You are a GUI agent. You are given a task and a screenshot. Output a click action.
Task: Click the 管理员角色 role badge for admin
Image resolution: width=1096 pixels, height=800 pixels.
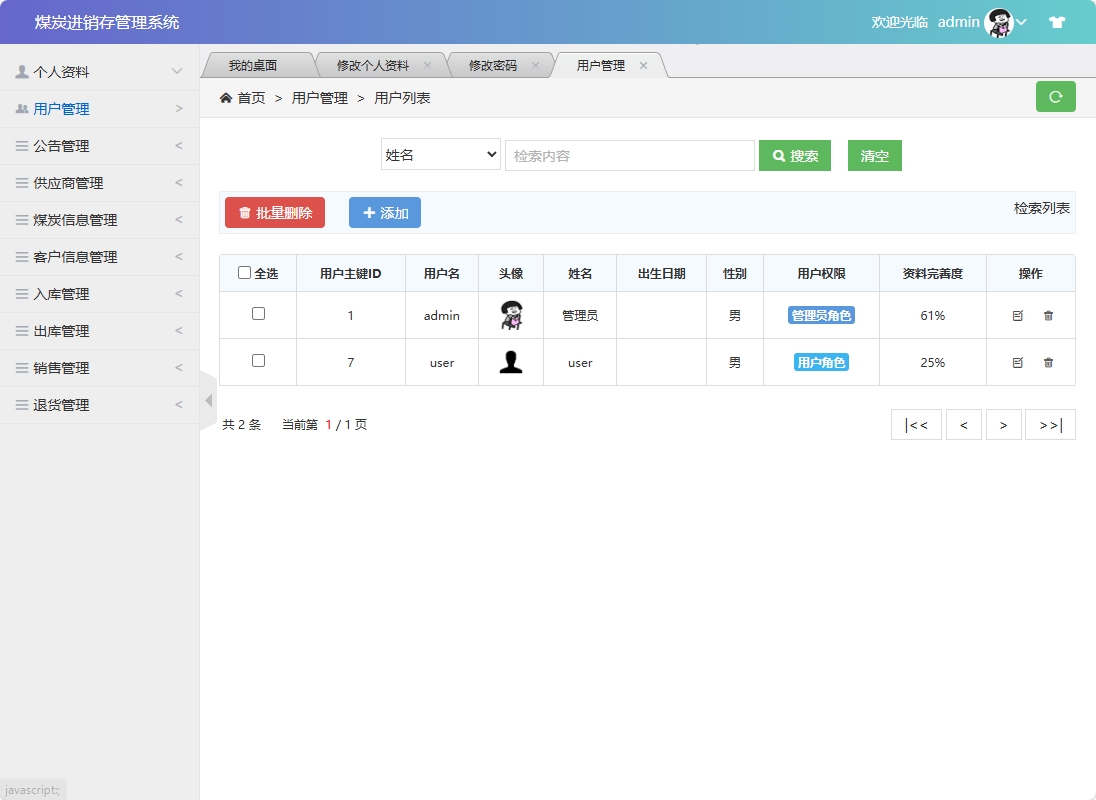coord(820,315)
